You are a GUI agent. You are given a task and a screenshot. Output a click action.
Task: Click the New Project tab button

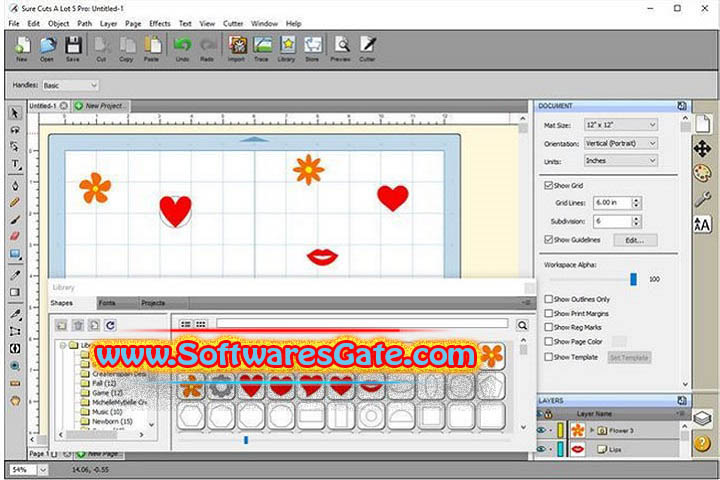click(101, 106)
